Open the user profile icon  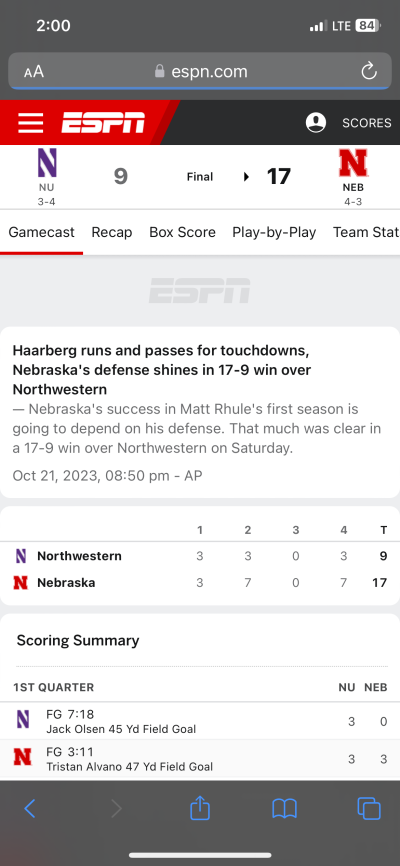316,123
